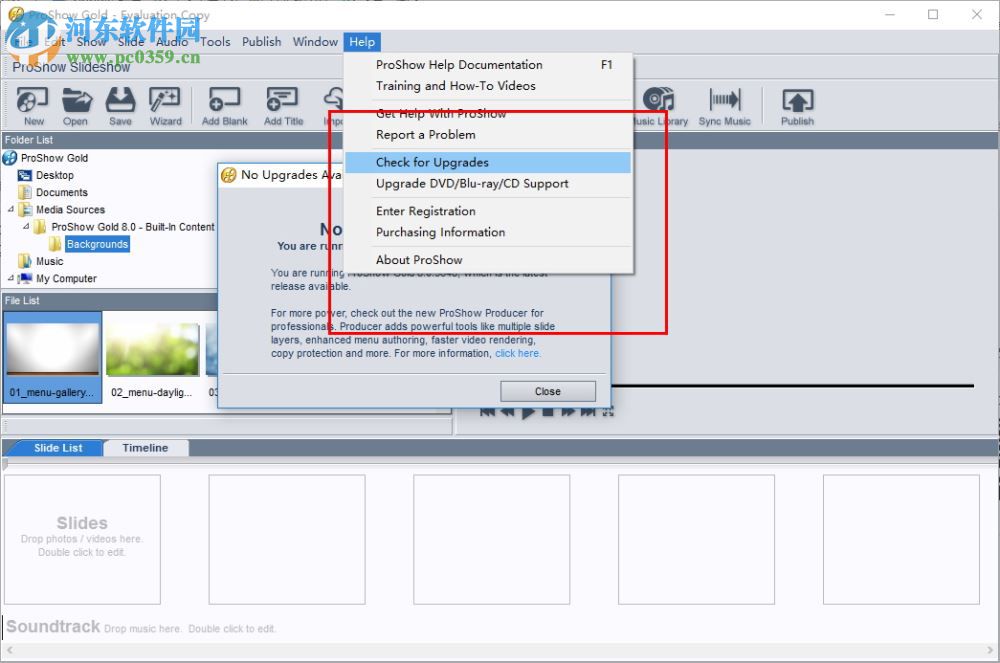The image size is (1000, 663).
Task: Click the first empty Slides placeholder
Action: pos(82,539)
